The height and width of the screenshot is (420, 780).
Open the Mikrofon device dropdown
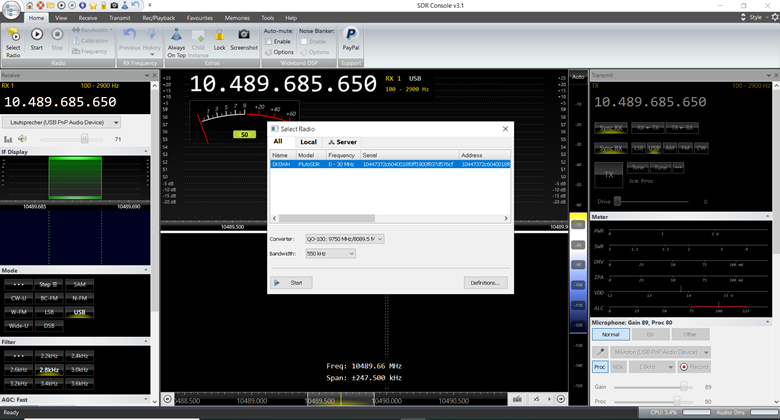pos(660,352)
